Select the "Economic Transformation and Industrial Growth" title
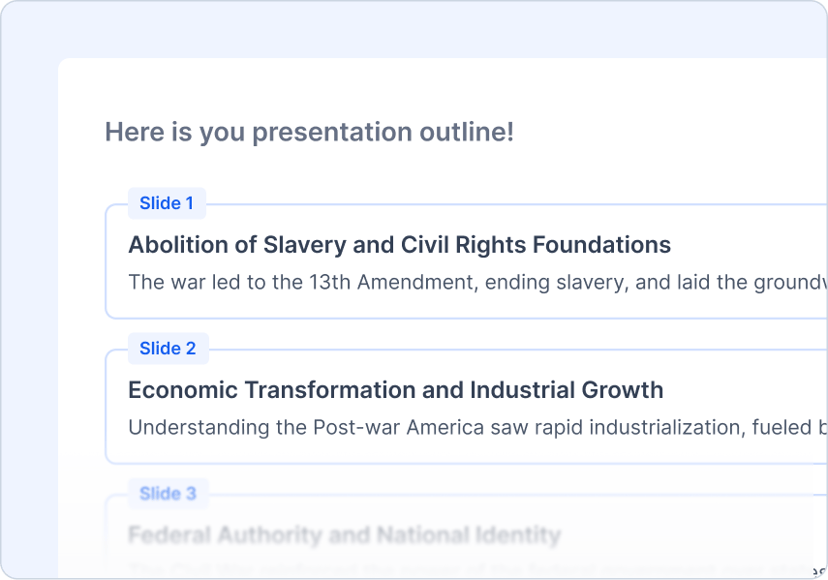Screen dimensions: 828x580 396,390
